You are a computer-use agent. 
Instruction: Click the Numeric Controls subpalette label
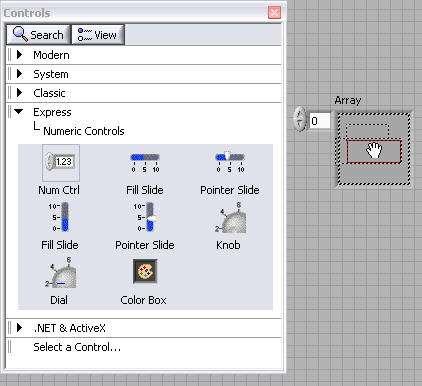click(84, 131)
